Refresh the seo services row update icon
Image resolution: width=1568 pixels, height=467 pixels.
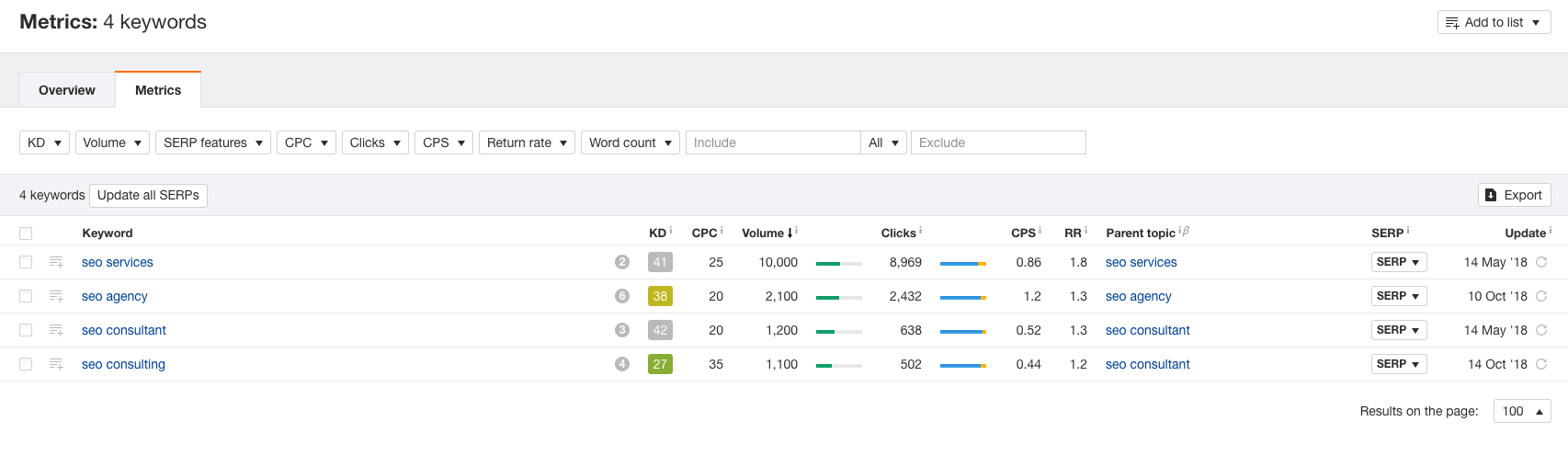(x=1541, y=262)
